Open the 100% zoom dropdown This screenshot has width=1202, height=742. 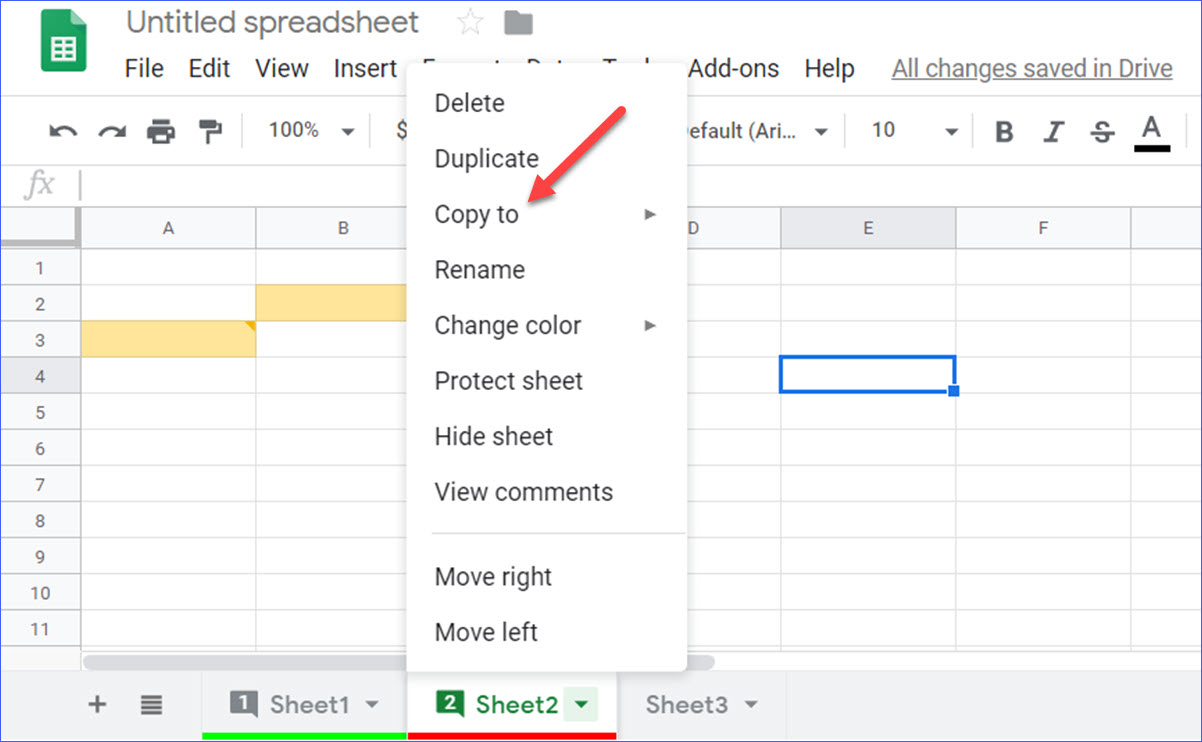(x=310, y=130)
